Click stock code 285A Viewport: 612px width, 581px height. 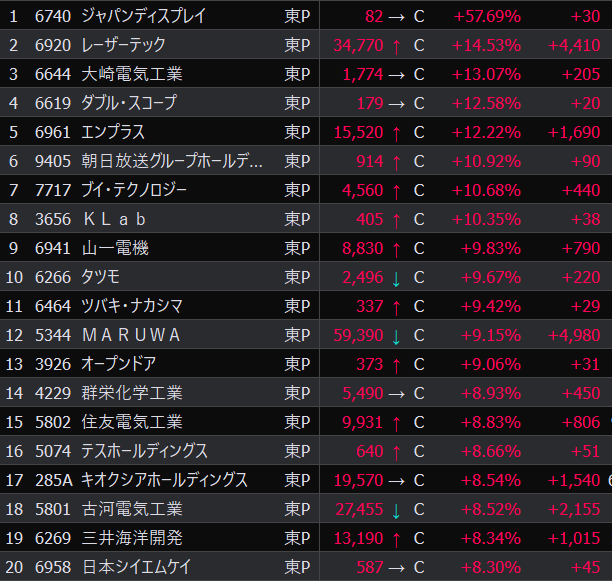pos(53,480)
